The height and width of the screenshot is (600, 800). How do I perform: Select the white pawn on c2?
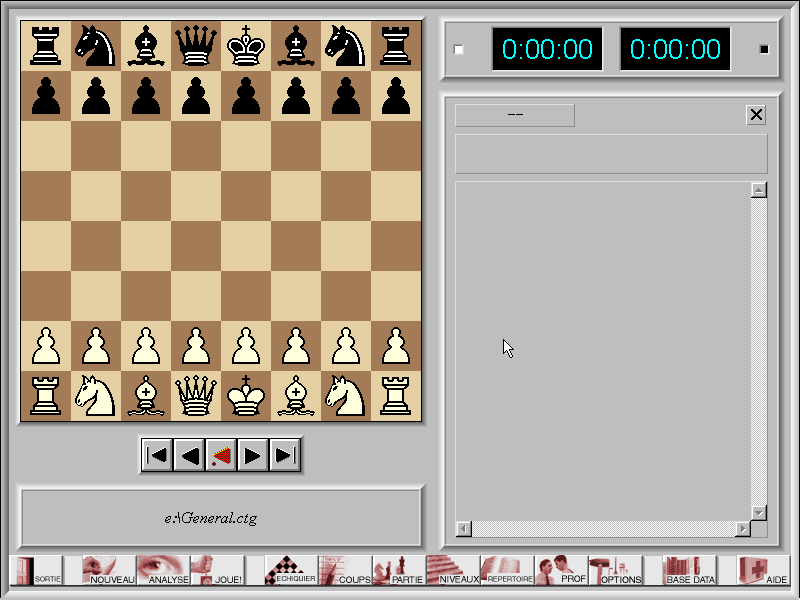[146, 346]
